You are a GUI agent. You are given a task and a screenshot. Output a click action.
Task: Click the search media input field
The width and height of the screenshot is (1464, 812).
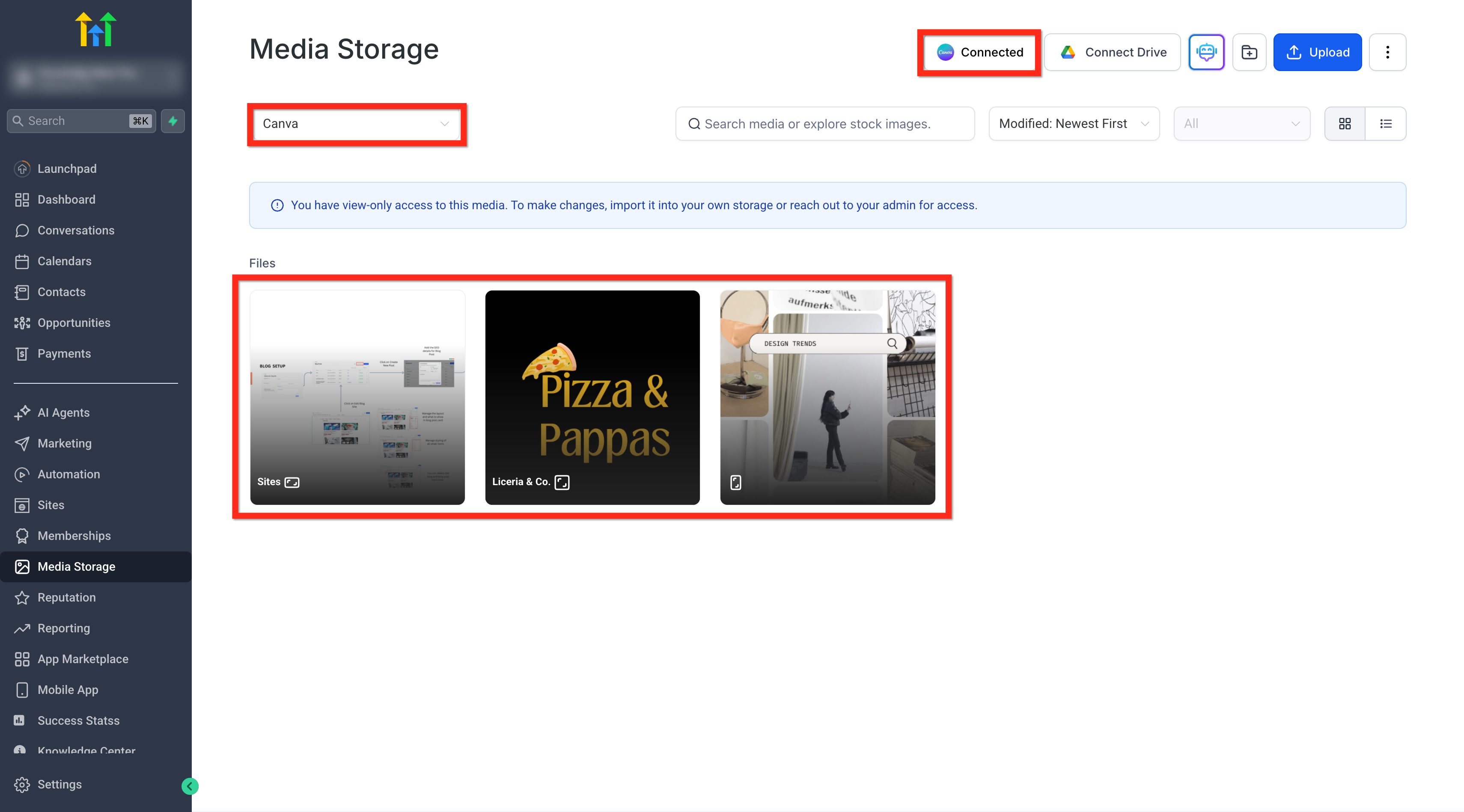click(x=824, y=124)
